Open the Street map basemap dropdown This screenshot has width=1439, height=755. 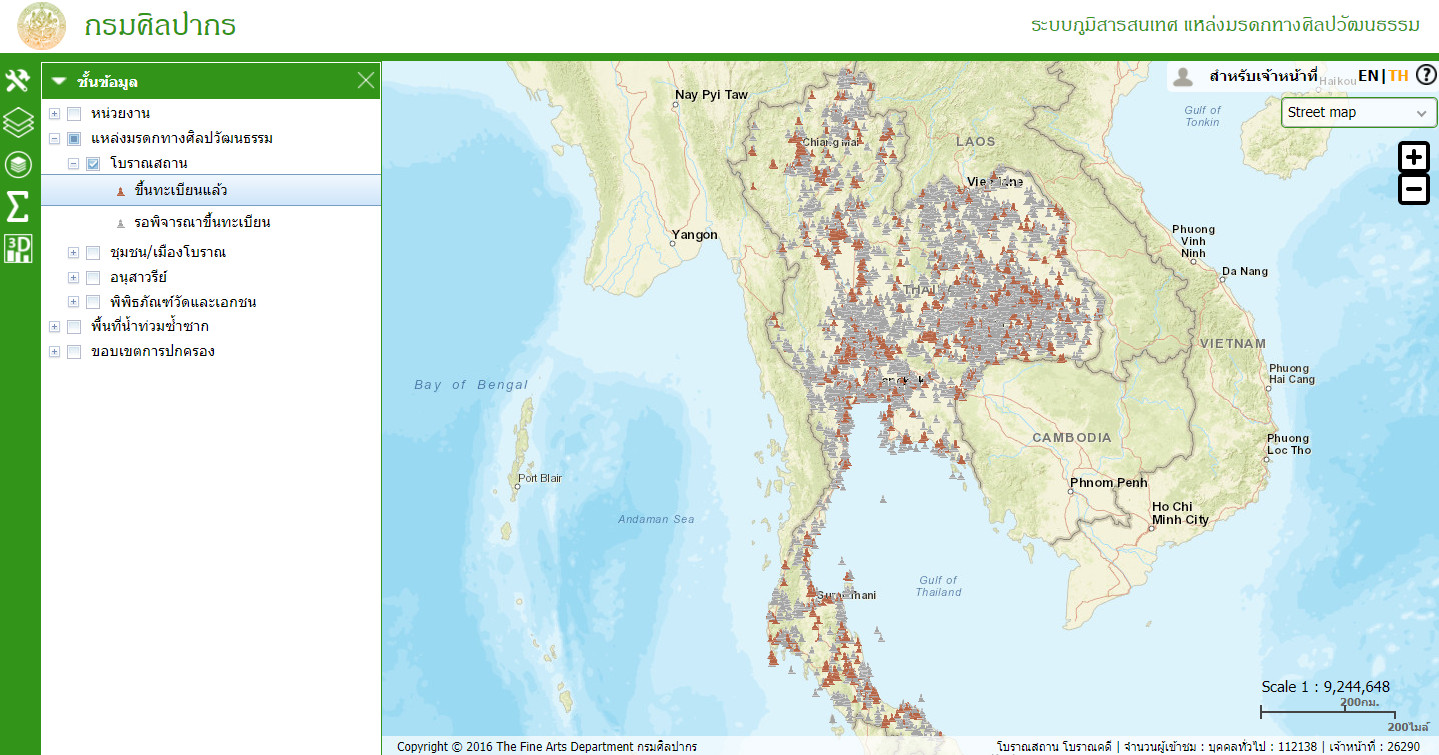(x=1358, y=113)
